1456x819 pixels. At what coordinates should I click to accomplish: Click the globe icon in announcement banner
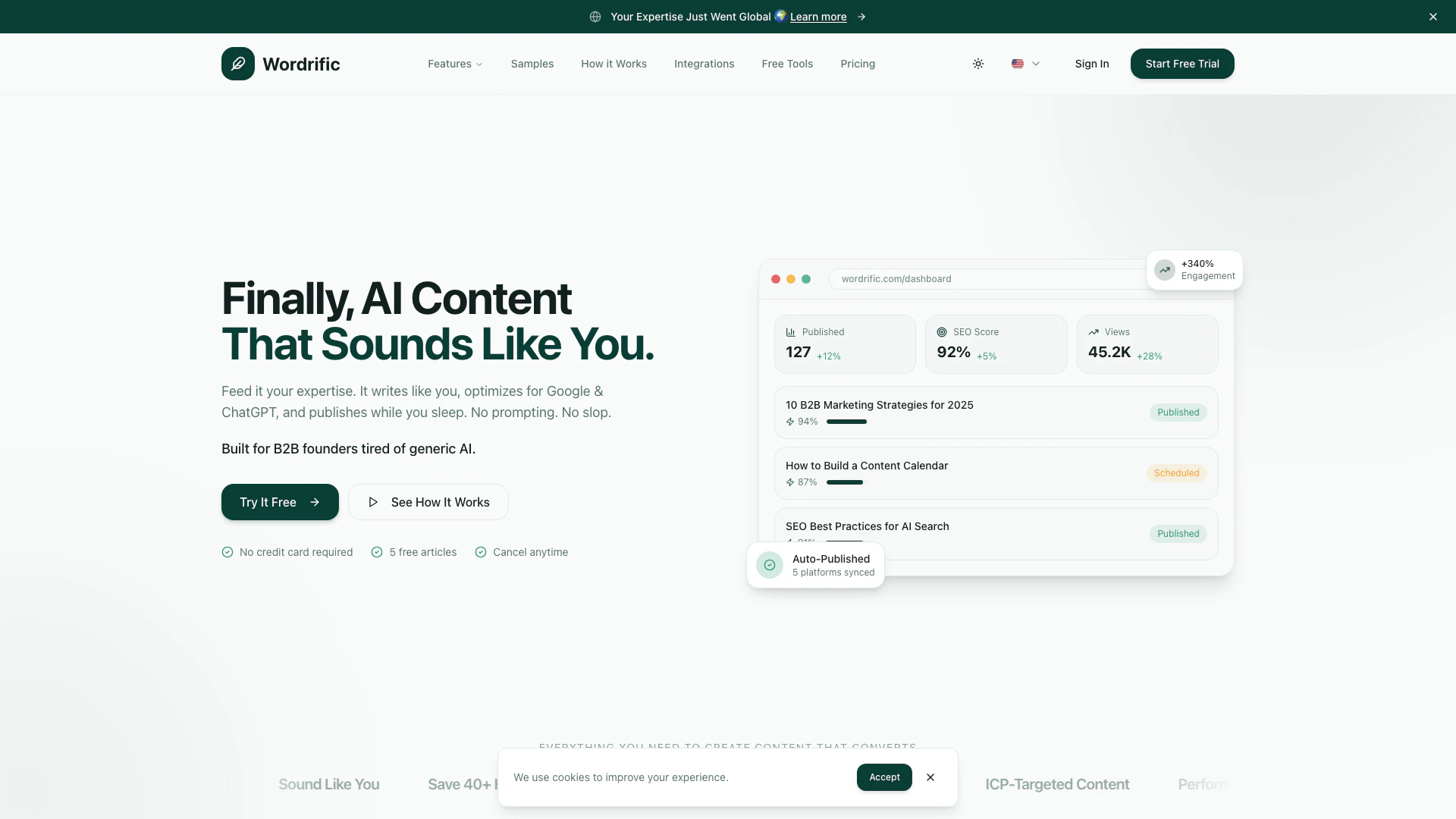click(595, 17)
